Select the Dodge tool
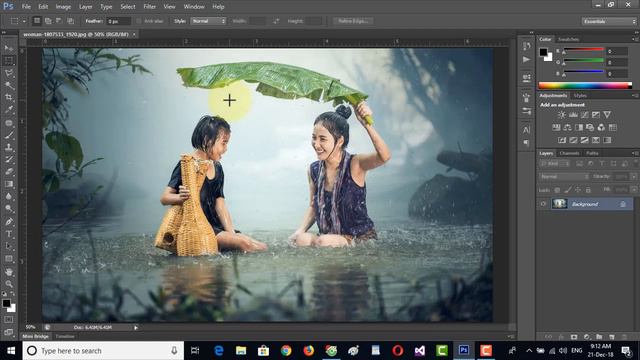Screen dimensions: 640x360 click(9, 209)
